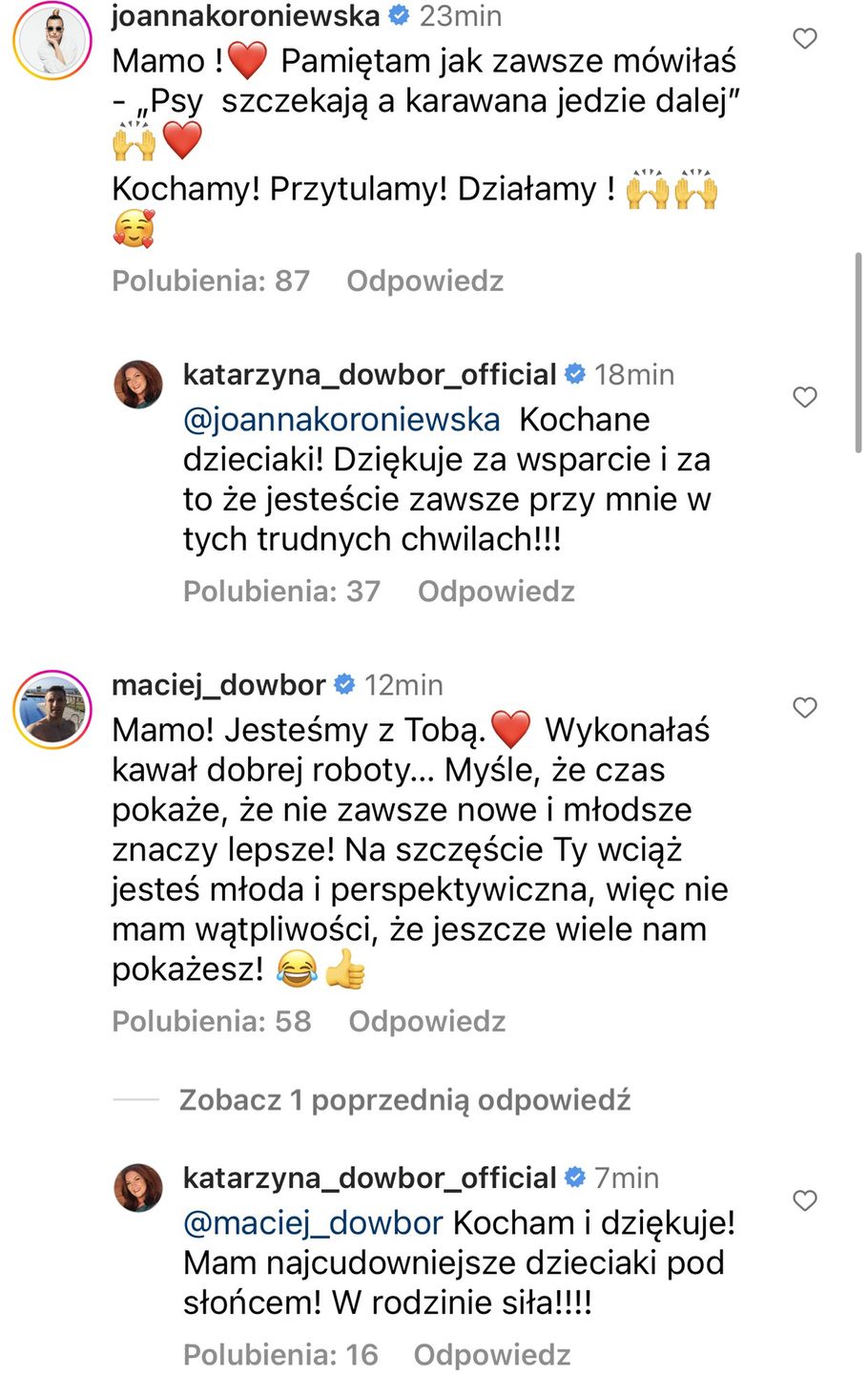Click Odpowiedz under the 7min reply
868x1374 pixels.
[x=492, y=1355]
